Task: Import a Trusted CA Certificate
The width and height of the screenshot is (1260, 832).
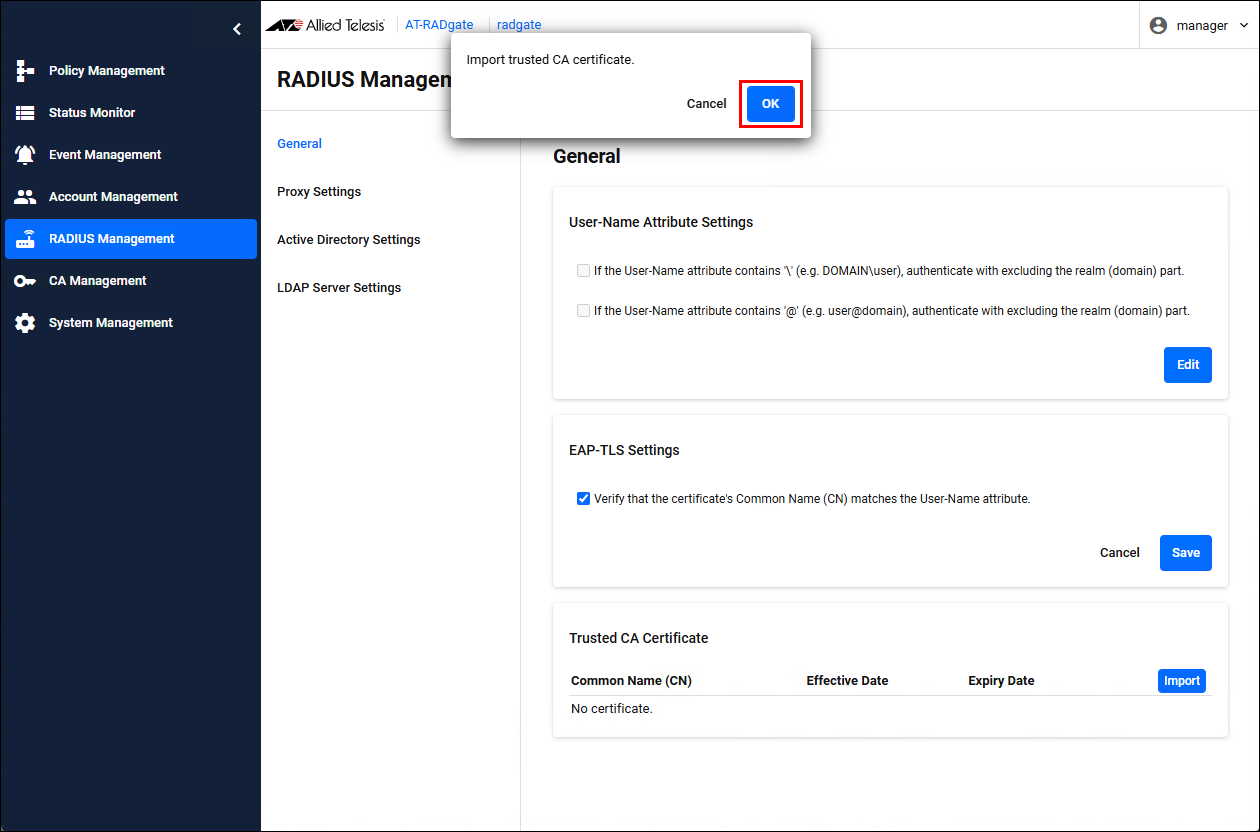Action: 1182,681
